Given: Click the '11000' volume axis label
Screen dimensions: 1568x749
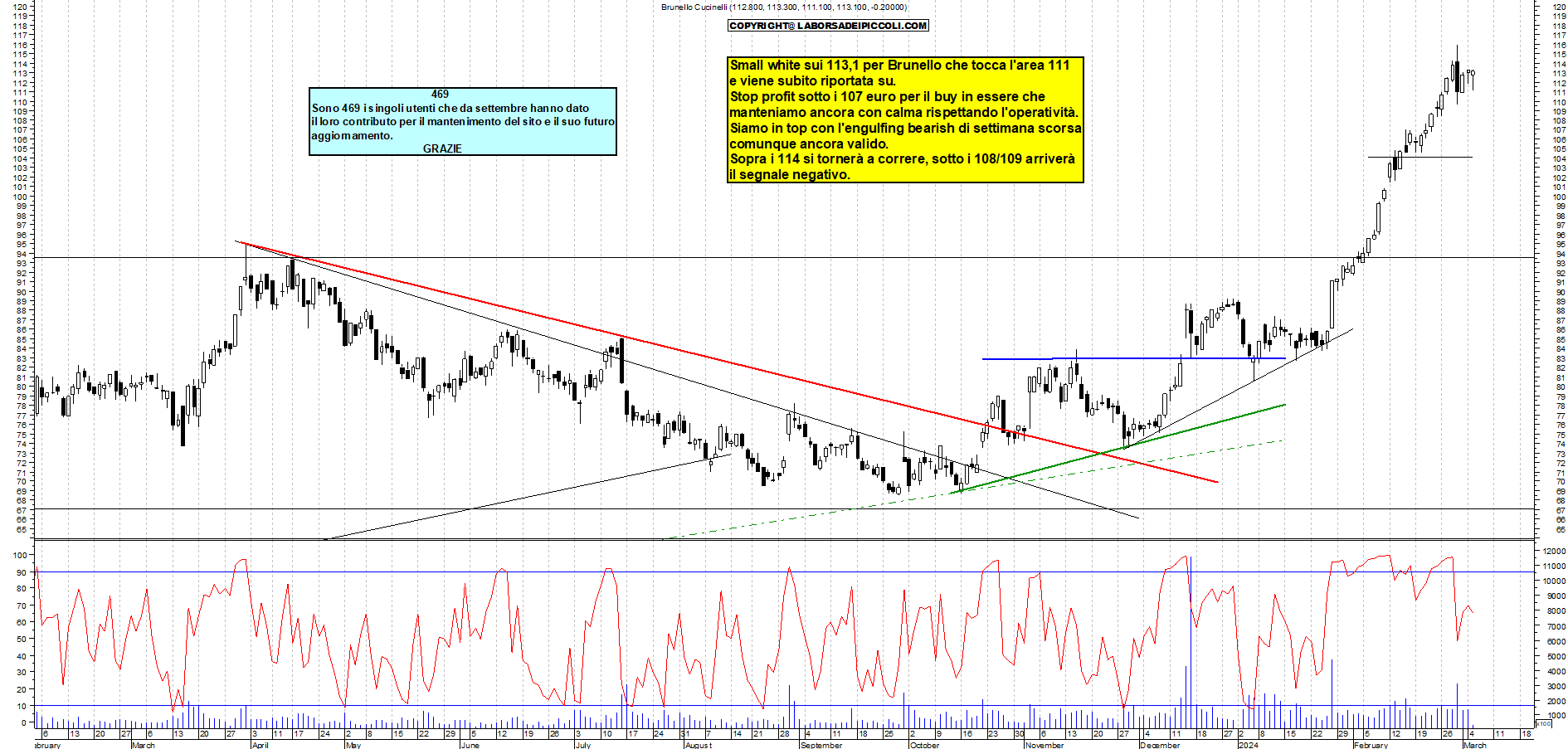Looking at the screenshot, I should pos(1553,566).
